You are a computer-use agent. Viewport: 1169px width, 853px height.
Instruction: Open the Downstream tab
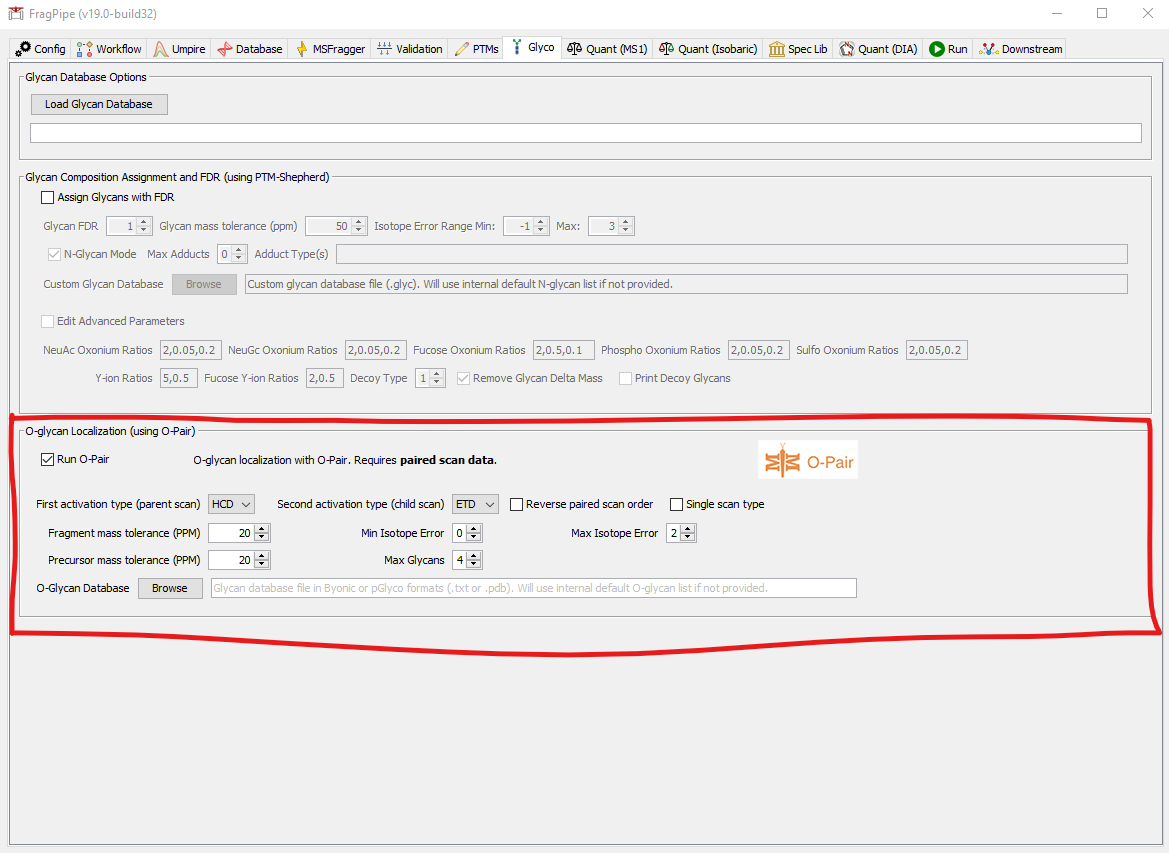(1021, 48)
